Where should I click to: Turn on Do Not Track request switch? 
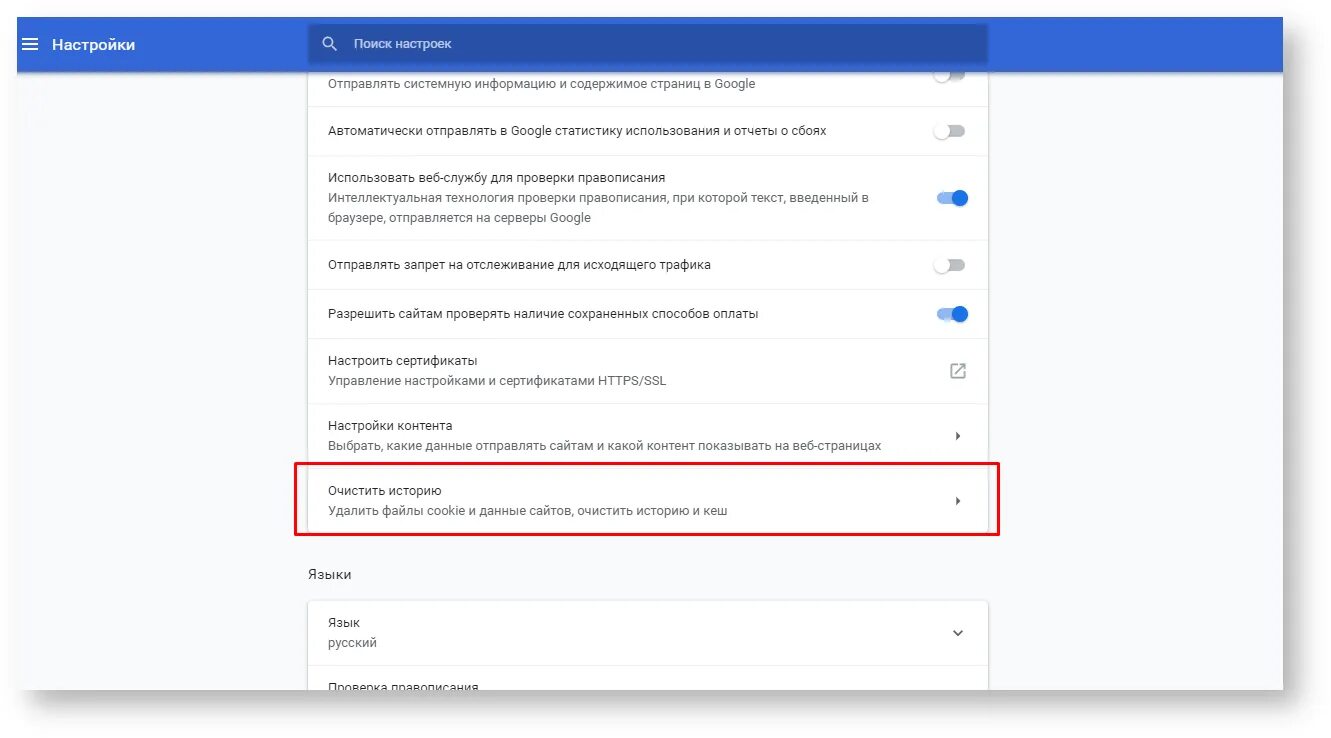pyautogui.click(x=949, y=265)
